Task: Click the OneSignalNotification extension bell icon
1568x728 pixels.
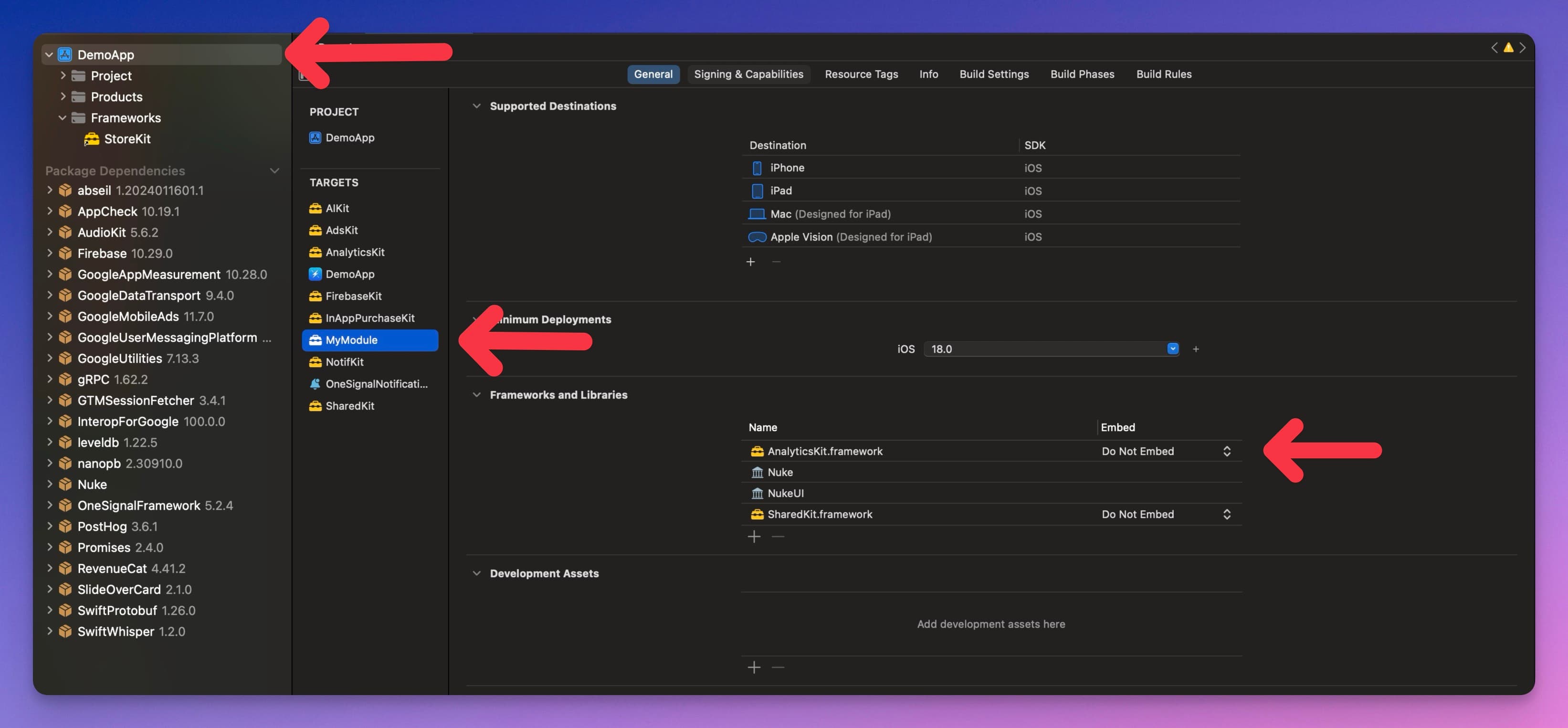Action: click(x=315, y=383)
